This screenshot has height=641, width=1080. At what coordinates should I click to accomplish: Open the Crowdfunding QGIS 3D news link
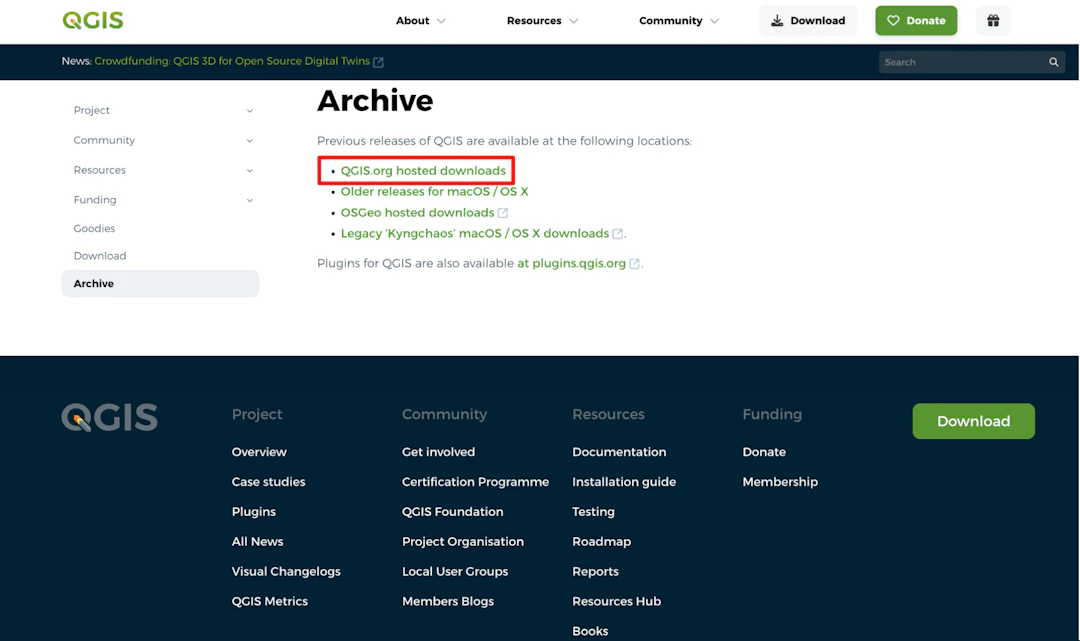pos(232,61)
